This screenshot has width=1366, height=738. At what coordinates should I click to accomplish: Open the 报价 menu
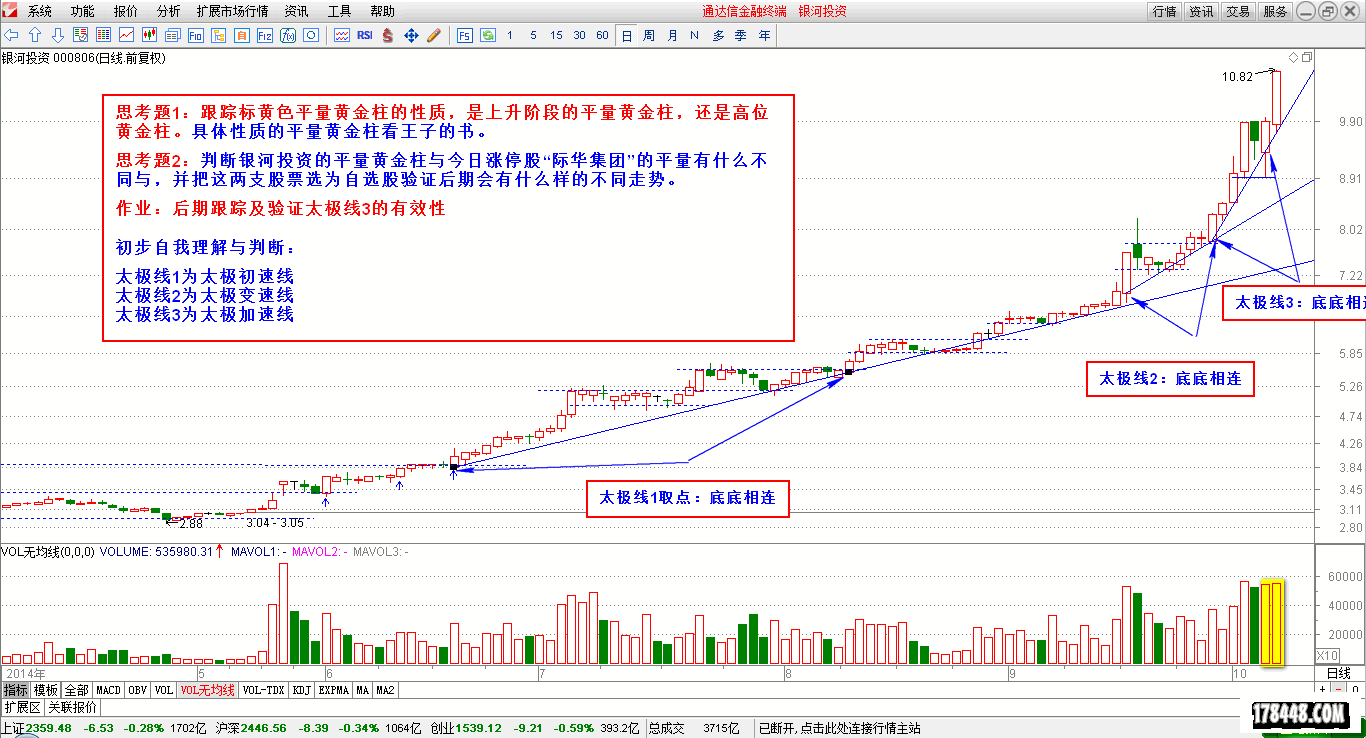click(x=126, y=11)
